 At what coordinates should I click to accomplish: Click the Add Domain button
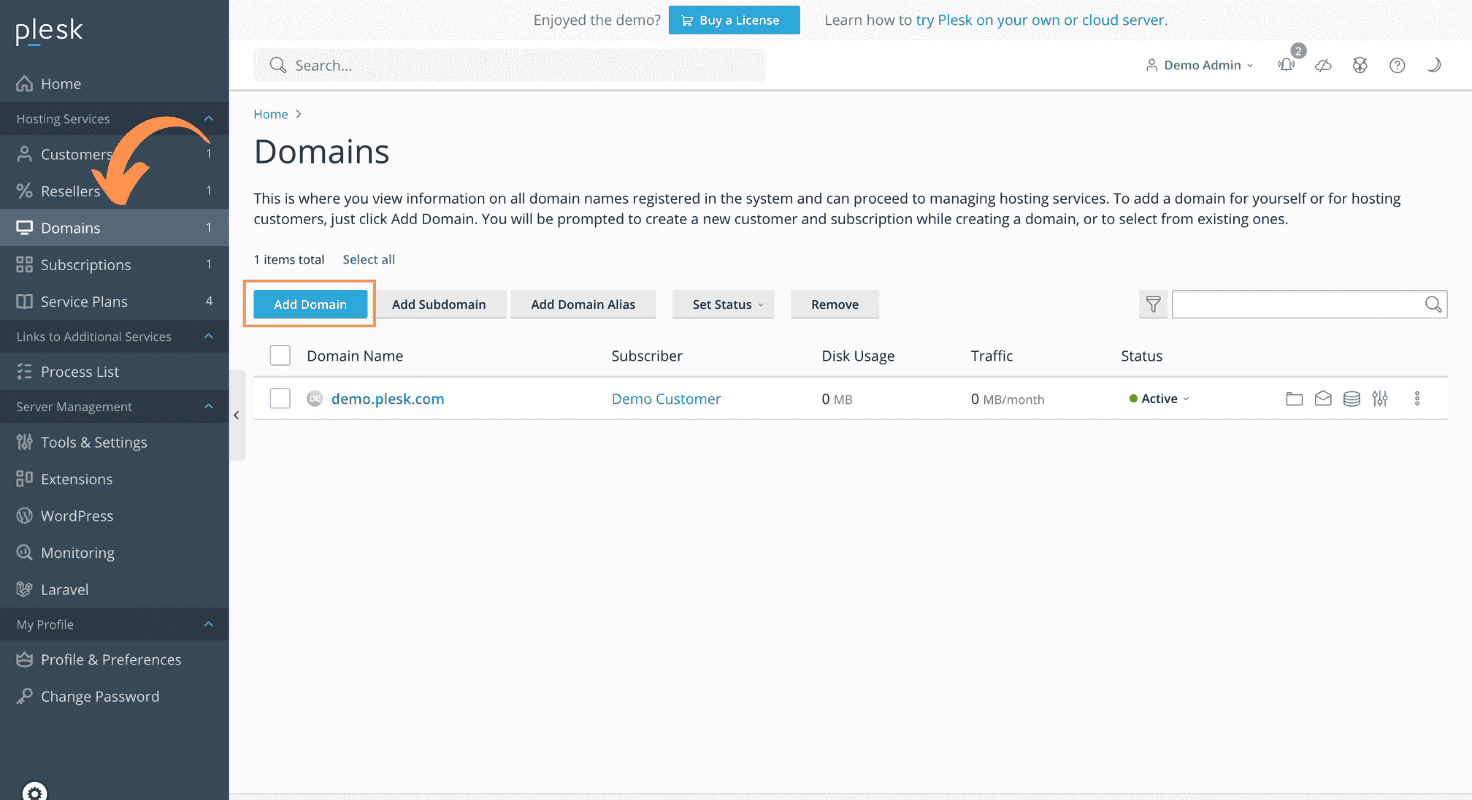point(310,304)
